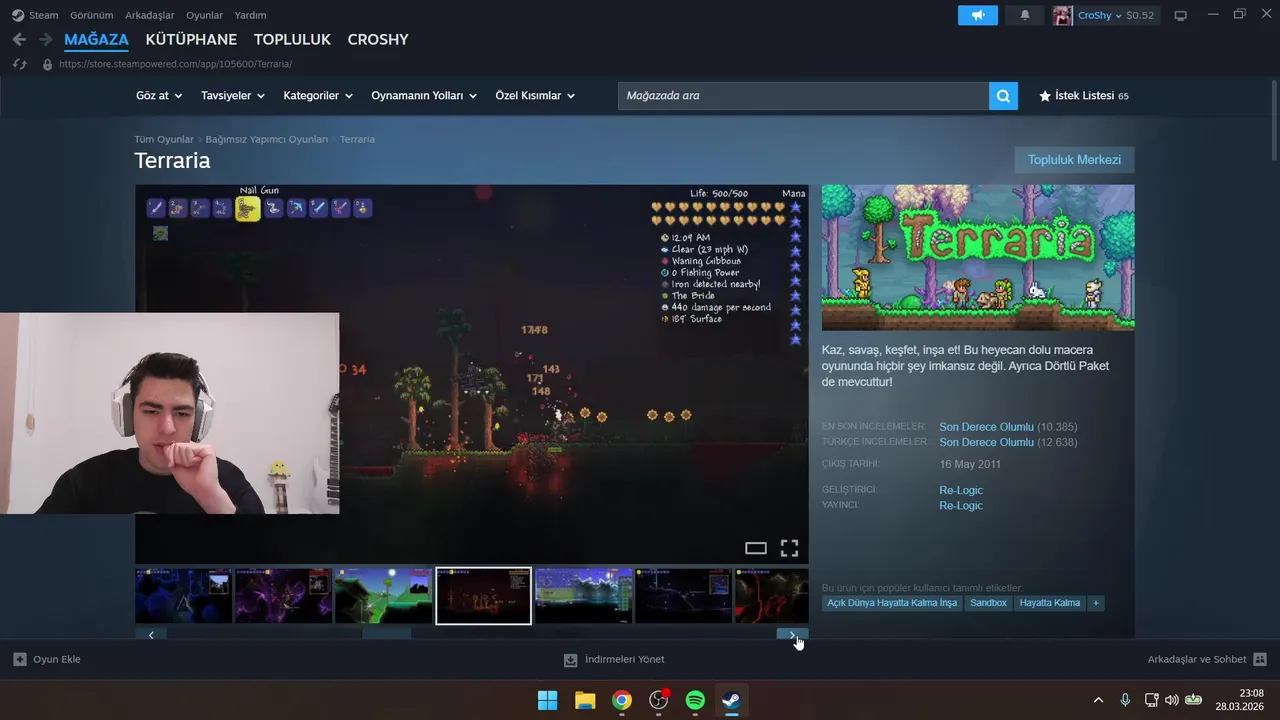
Task: Open the Yardım menu
Action: 250,15
